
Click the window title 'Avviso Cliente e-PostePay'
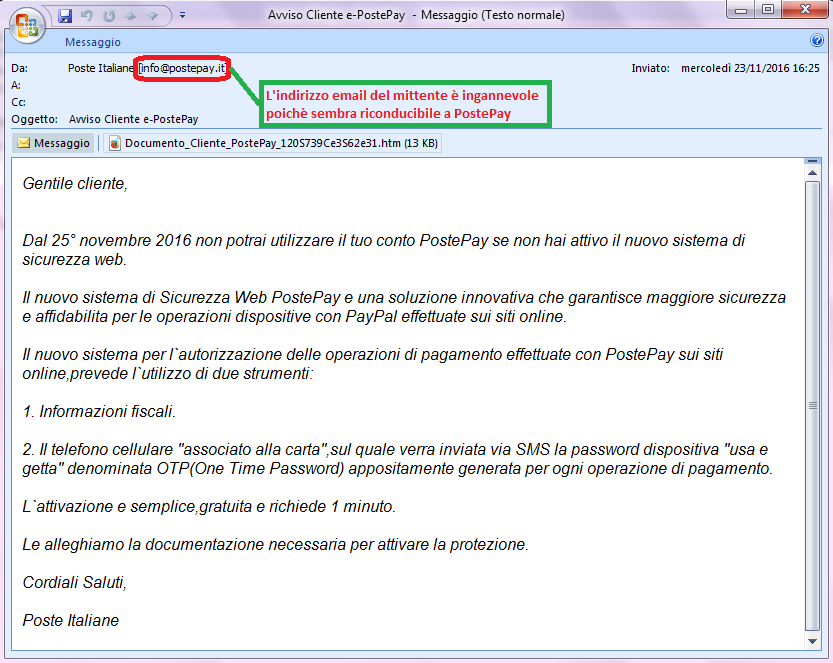[336, 15]
